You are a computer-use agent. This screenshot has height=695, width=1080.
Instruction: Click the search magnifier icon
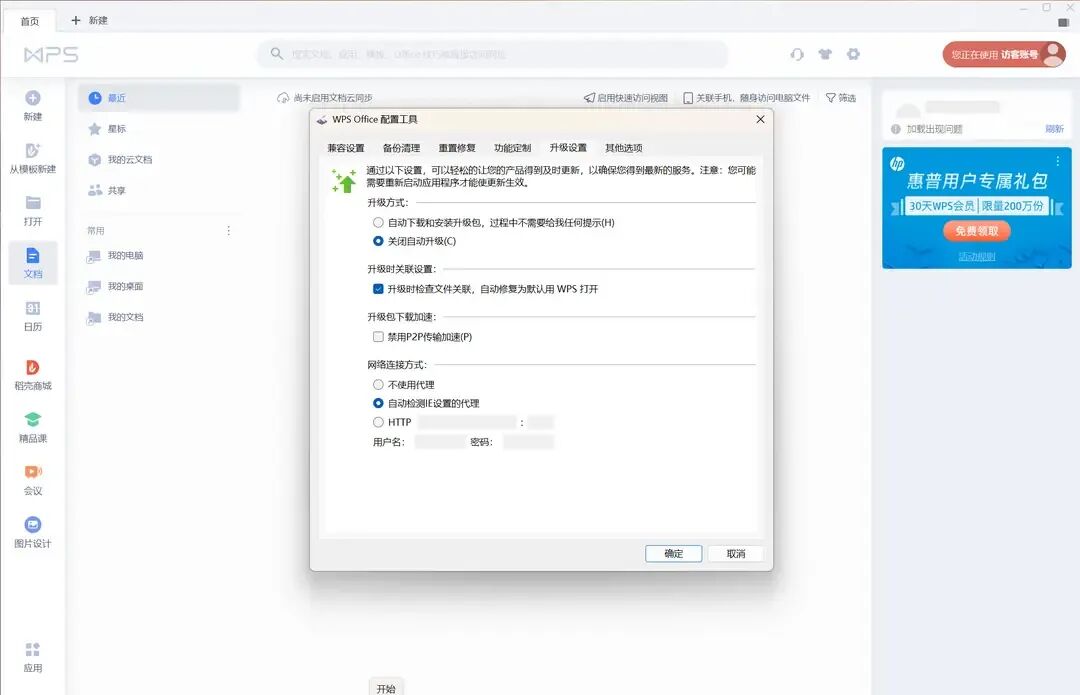[x=276, y=53]
